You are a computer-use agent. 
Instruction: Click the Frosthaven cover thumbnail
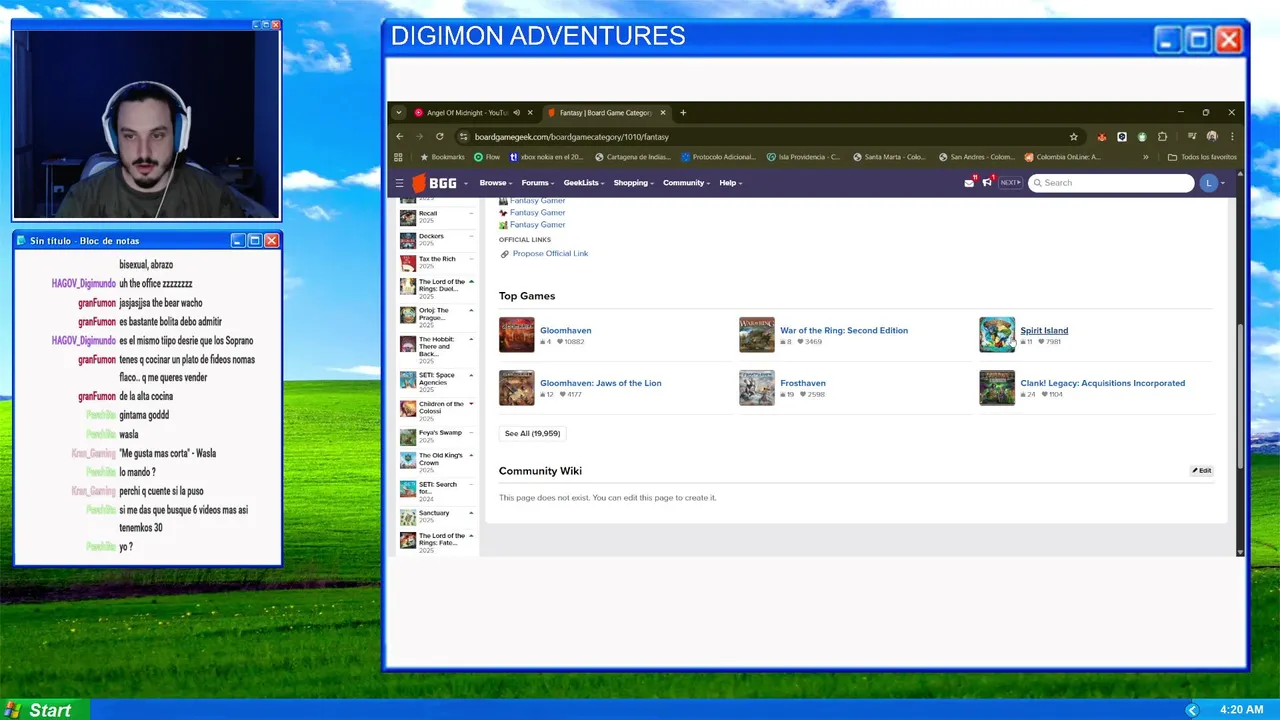point(757,388)
